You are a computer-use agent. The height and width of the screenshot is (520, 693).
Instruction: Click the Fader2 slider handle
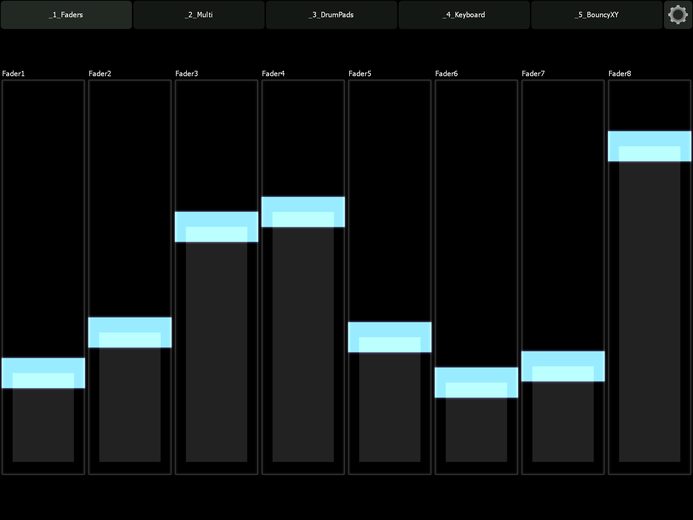pos(130,333)
